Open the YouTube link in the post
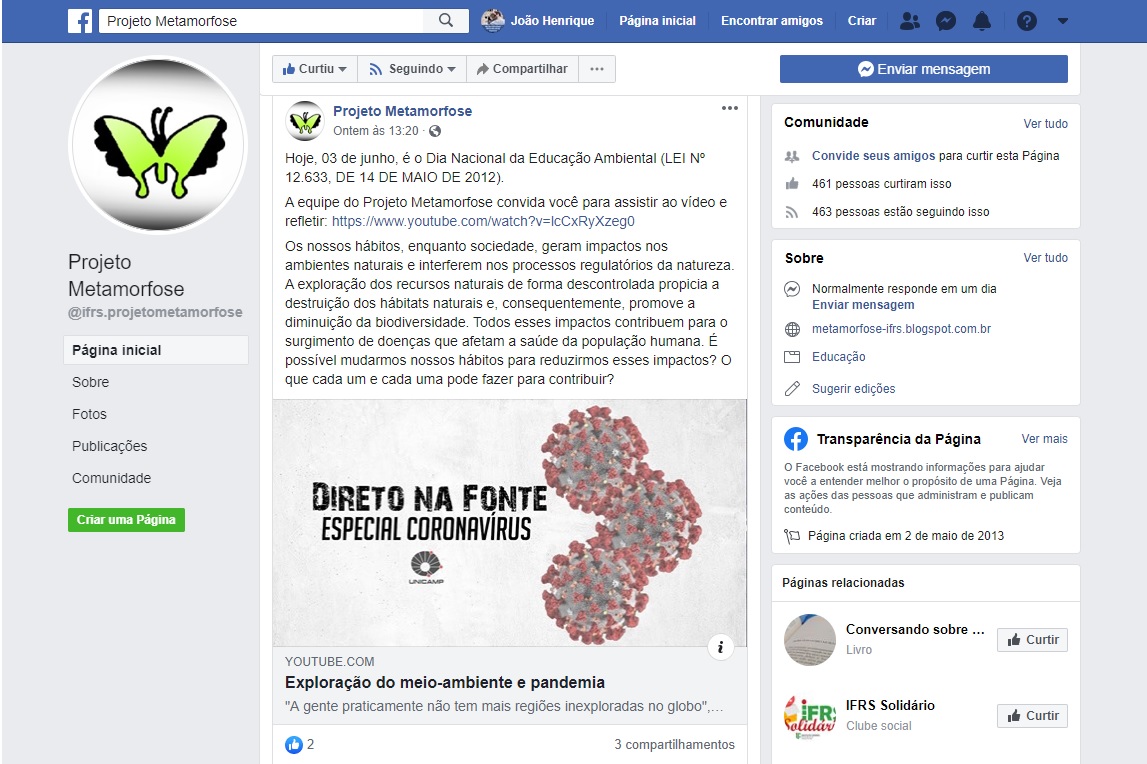This screenshot has width=1147, height=764. click(x=483, y=221)
